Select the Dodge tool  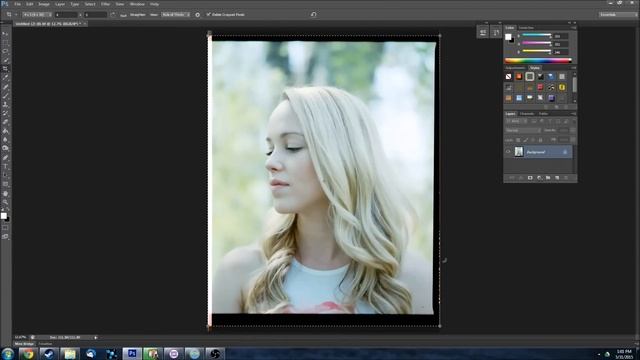[x=5, y=149]
